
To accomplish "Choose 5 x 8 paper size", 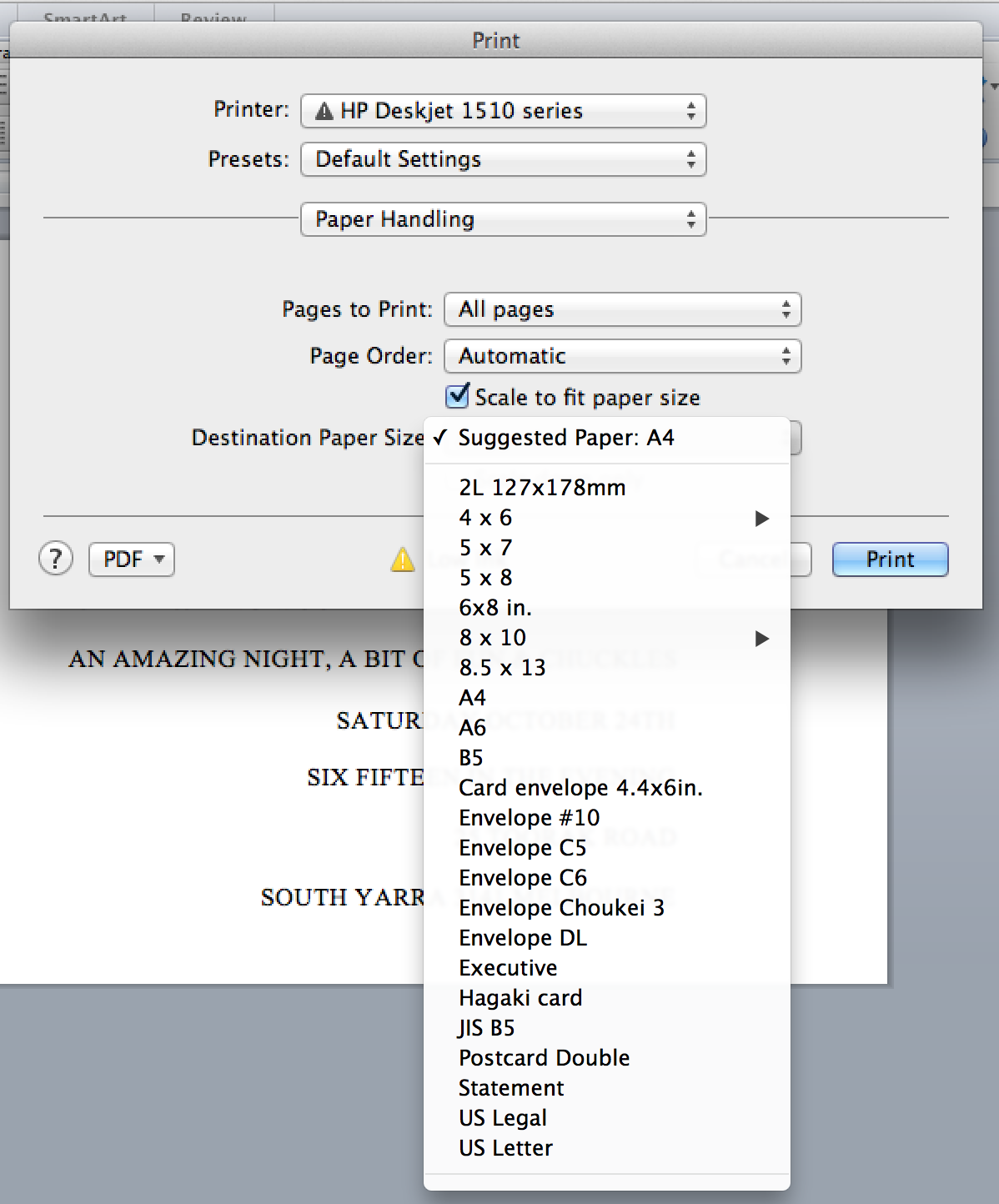I will coord(606,578).
